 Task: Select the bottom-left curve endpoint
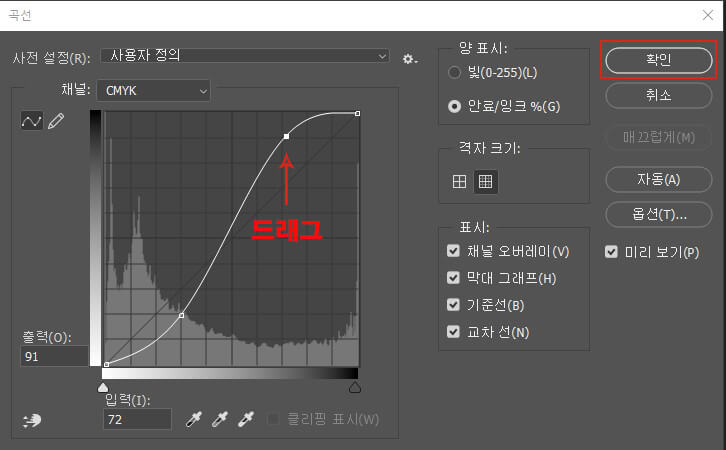pos(106,364)
